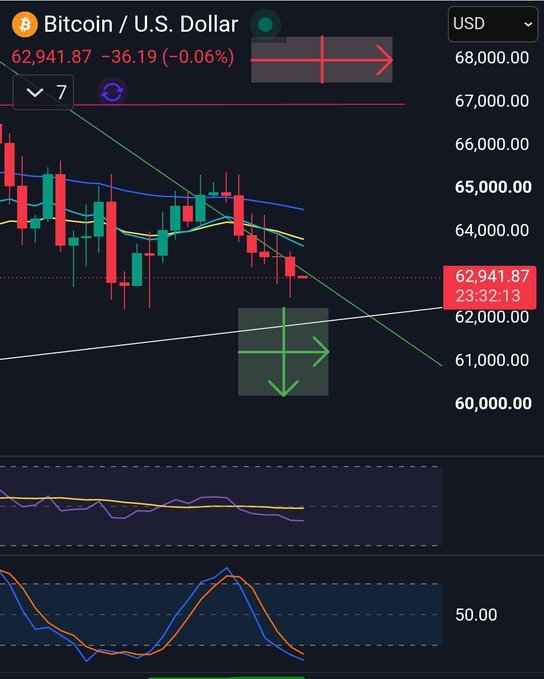Click the current price label 62,941.87
The image size is (544, 679).
492,276
